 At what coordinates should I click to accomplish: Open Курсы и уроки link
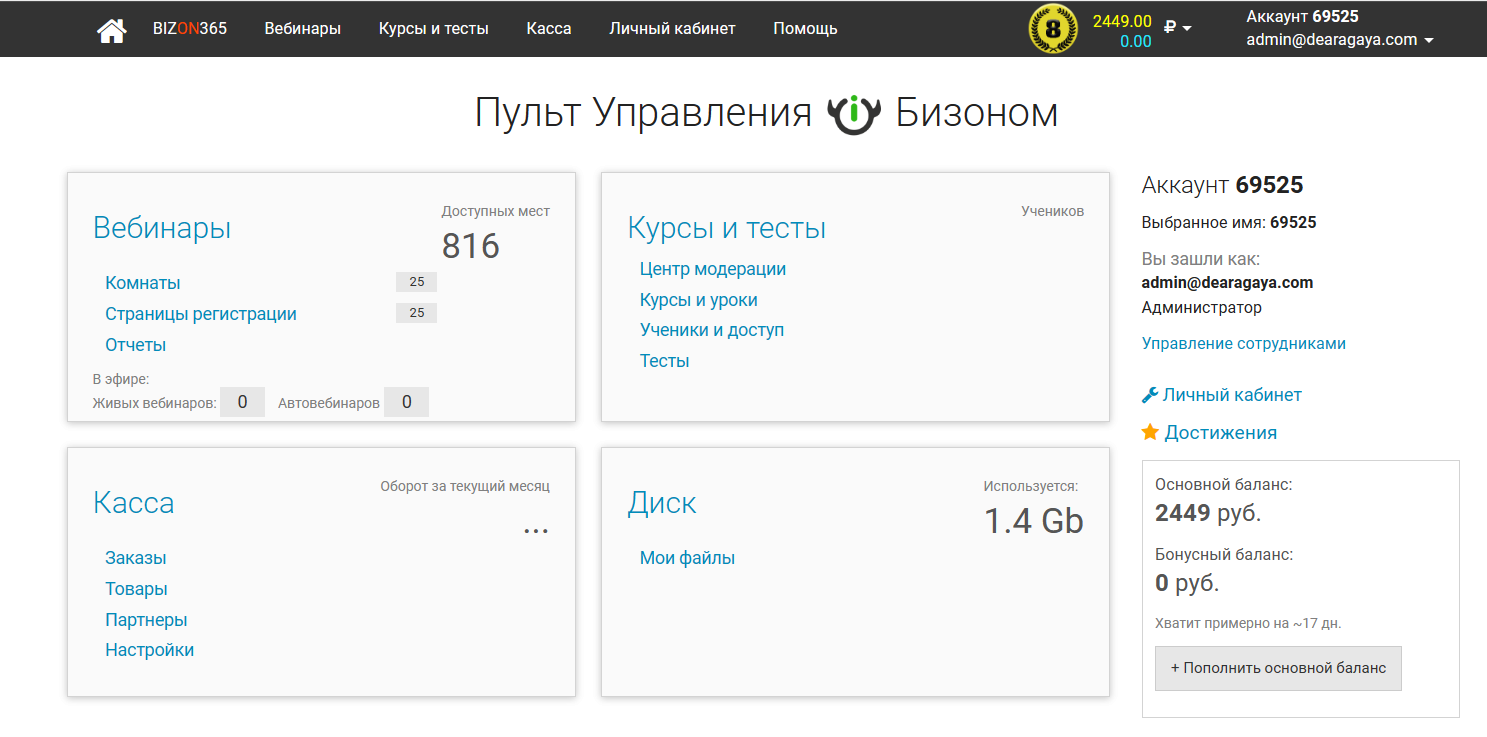point(699,300)
